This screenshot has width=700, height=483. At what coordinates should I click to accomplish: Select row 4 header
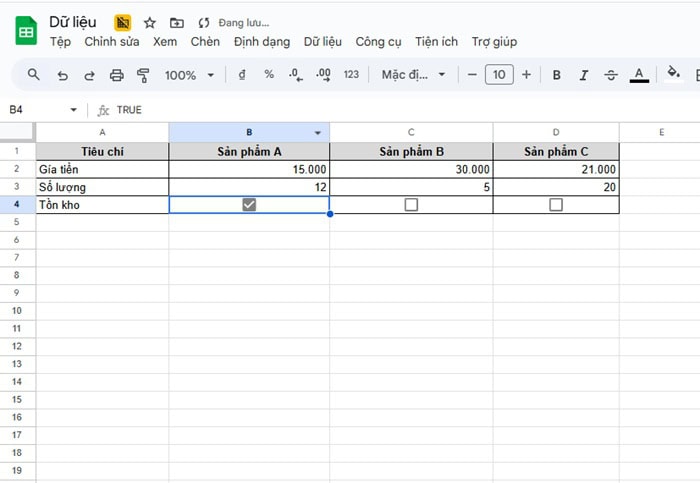(17, 204)
